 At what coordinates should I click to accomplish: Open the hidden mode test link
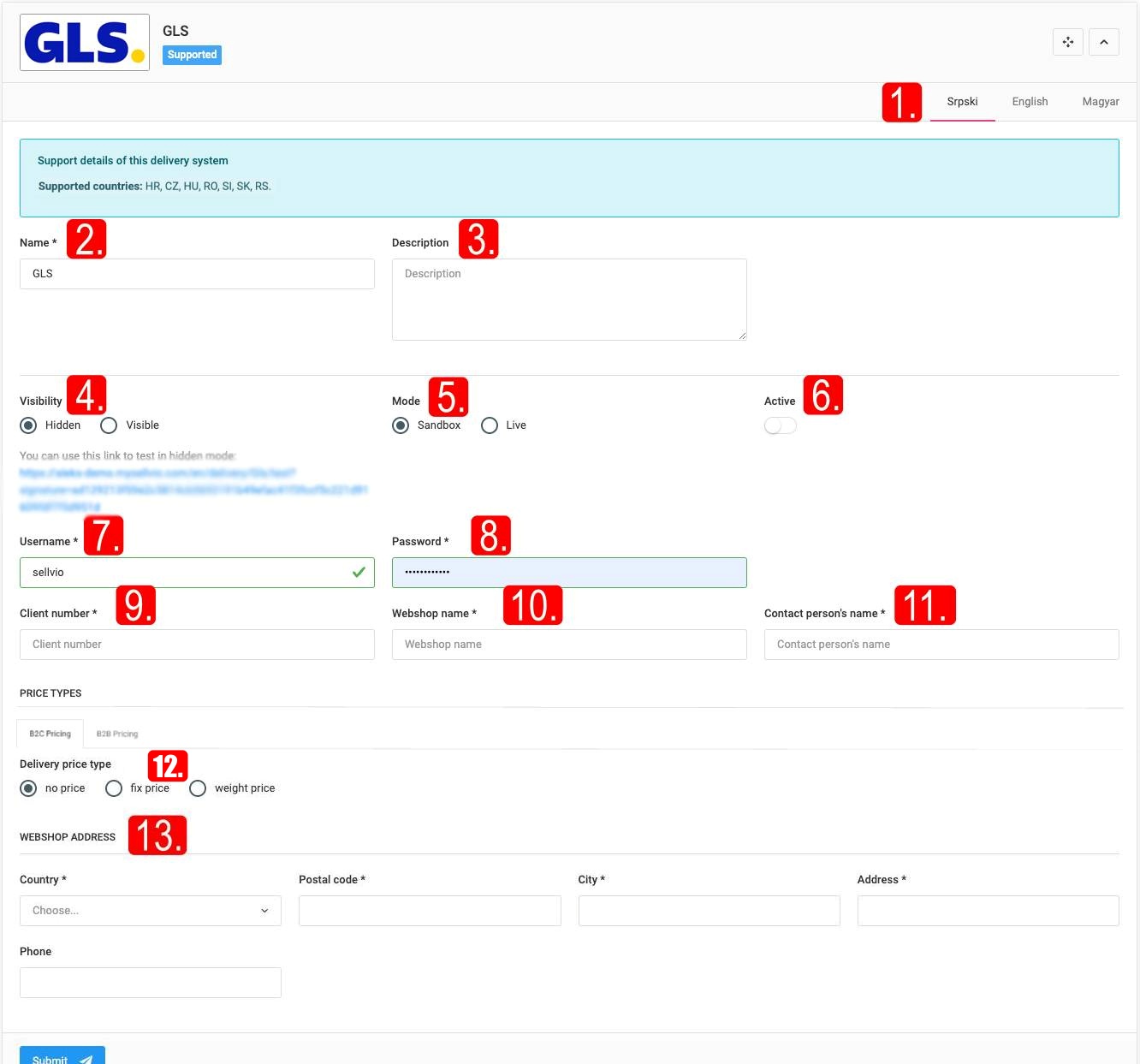pos(193,490)
